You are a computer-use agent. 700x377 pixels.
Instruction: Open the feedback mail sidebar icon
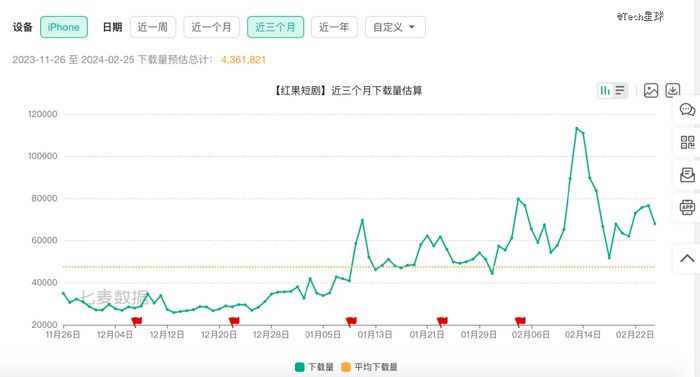coord(687,175)
